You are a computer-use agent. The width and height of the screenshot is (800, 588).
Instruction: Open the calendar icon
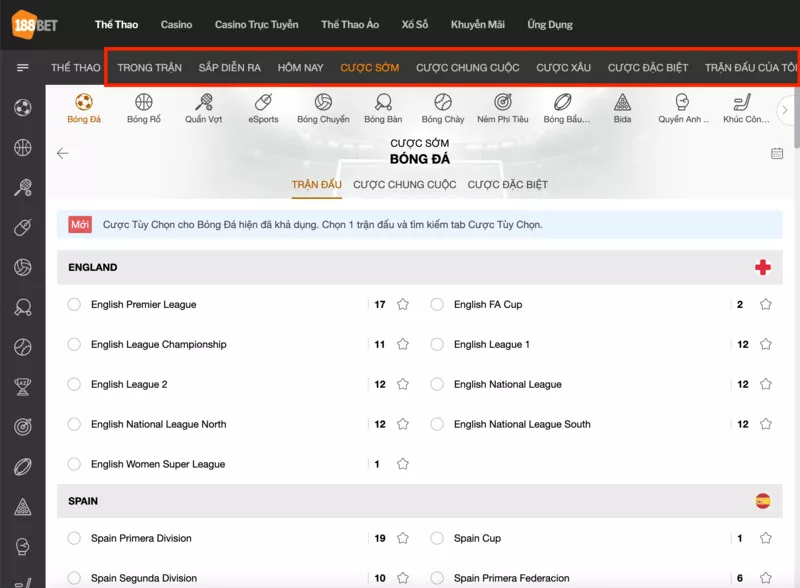[x=777, y=153]
